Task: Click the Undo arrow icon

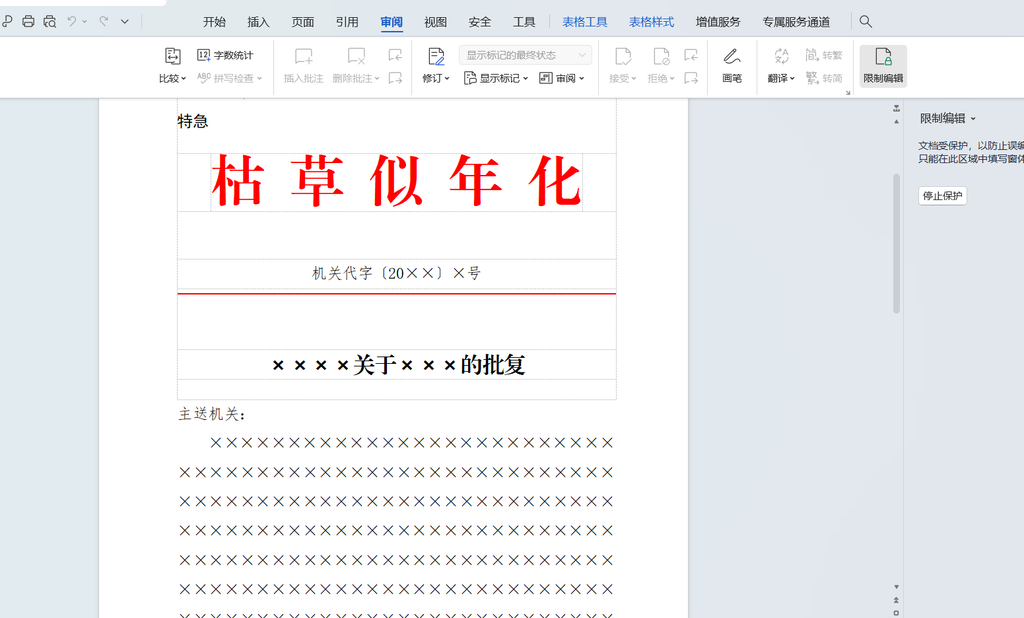Action: (x=72, y=22)
